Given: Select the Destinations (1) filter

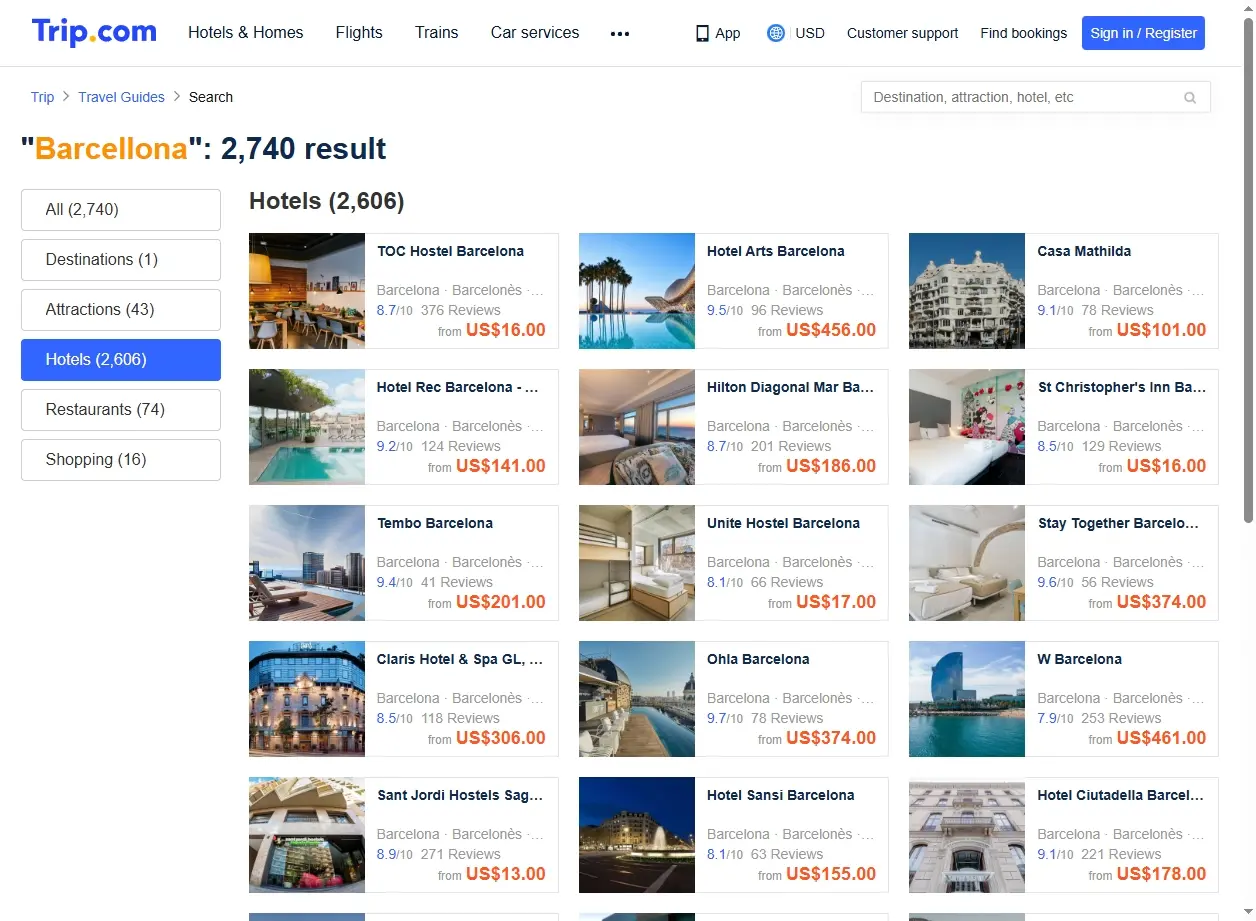Looking at the screenshot, I should pyautogui.click(x=121, y=260).
